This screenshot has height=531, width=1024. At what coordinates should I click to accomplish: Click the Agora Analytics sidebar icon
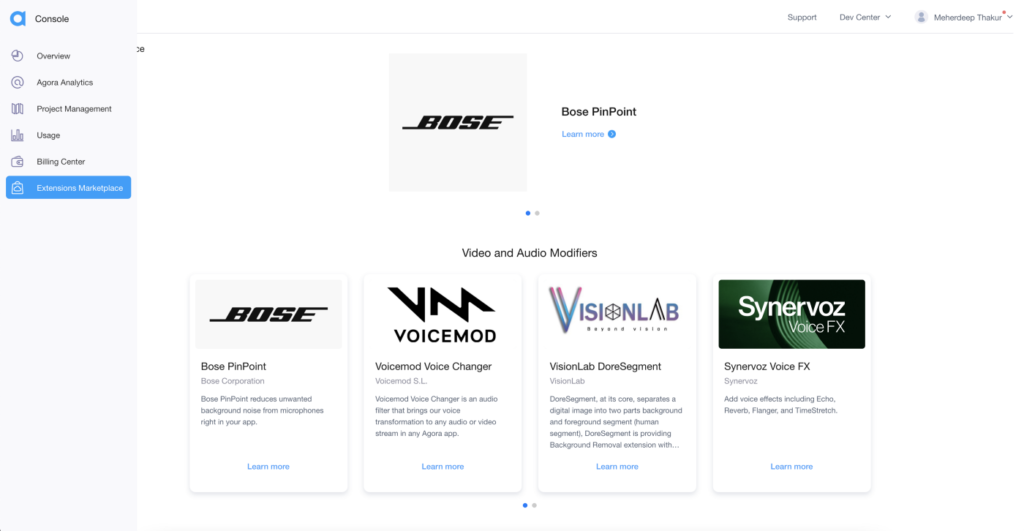(x=18, y=82)
